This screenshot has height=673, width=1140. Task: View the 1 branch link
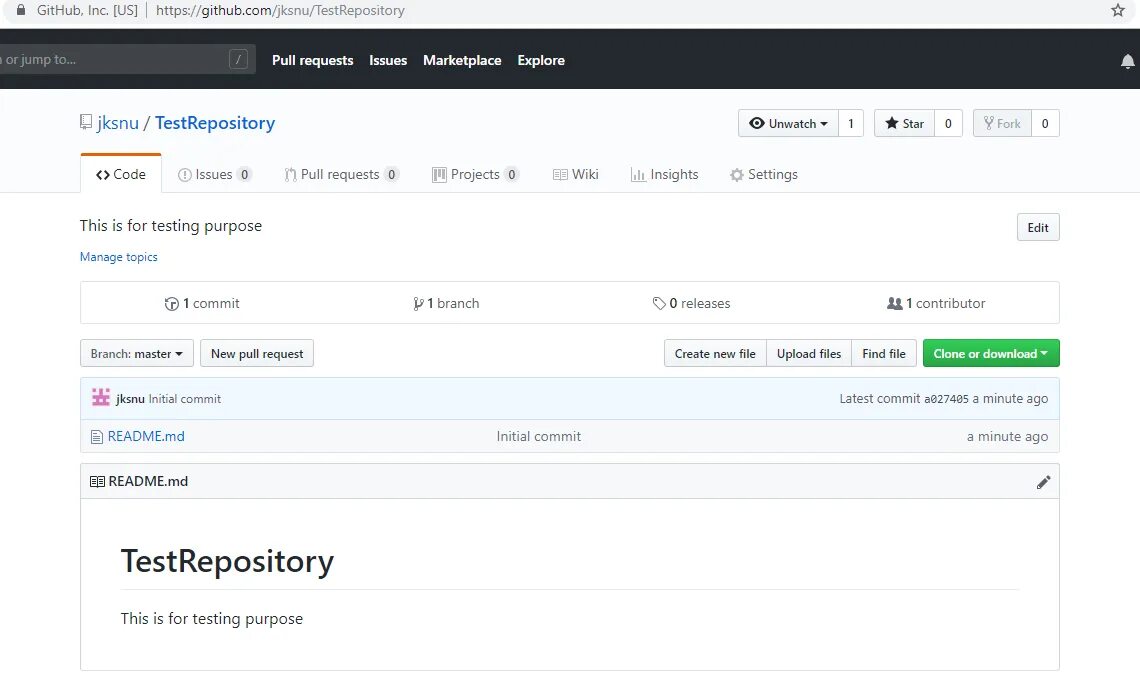pyautogui.click(x=446, y=303)
